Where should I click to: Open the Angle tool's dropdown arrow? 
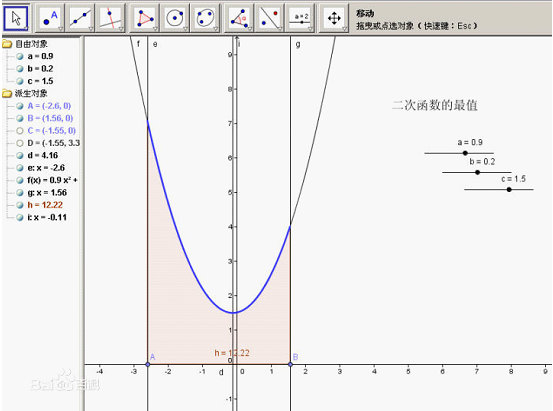coord(249,29)
